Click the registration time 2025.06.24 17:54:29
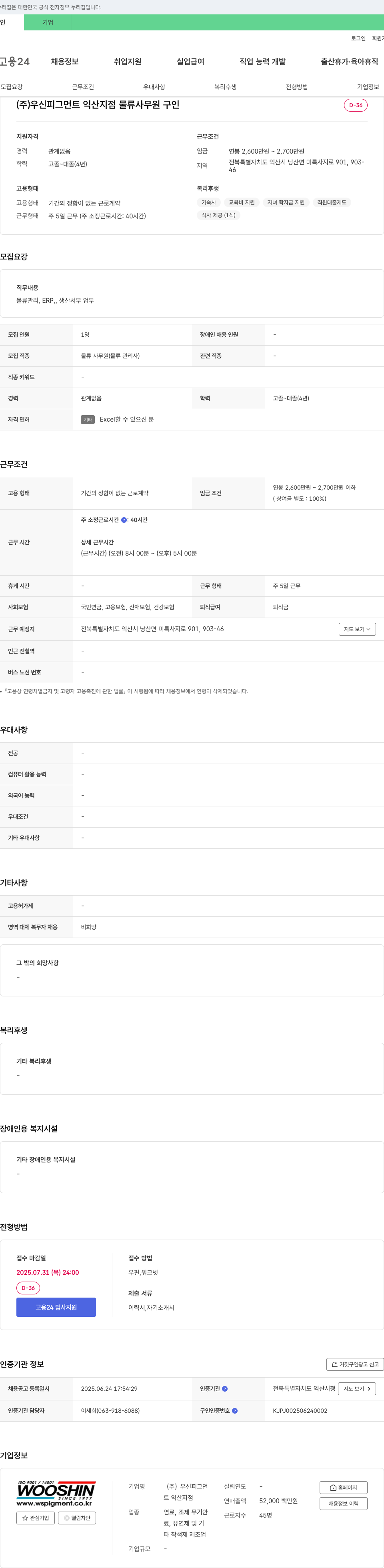Image resolution: width=384 pixels, height=1568 pixels. pos(110,1388)
